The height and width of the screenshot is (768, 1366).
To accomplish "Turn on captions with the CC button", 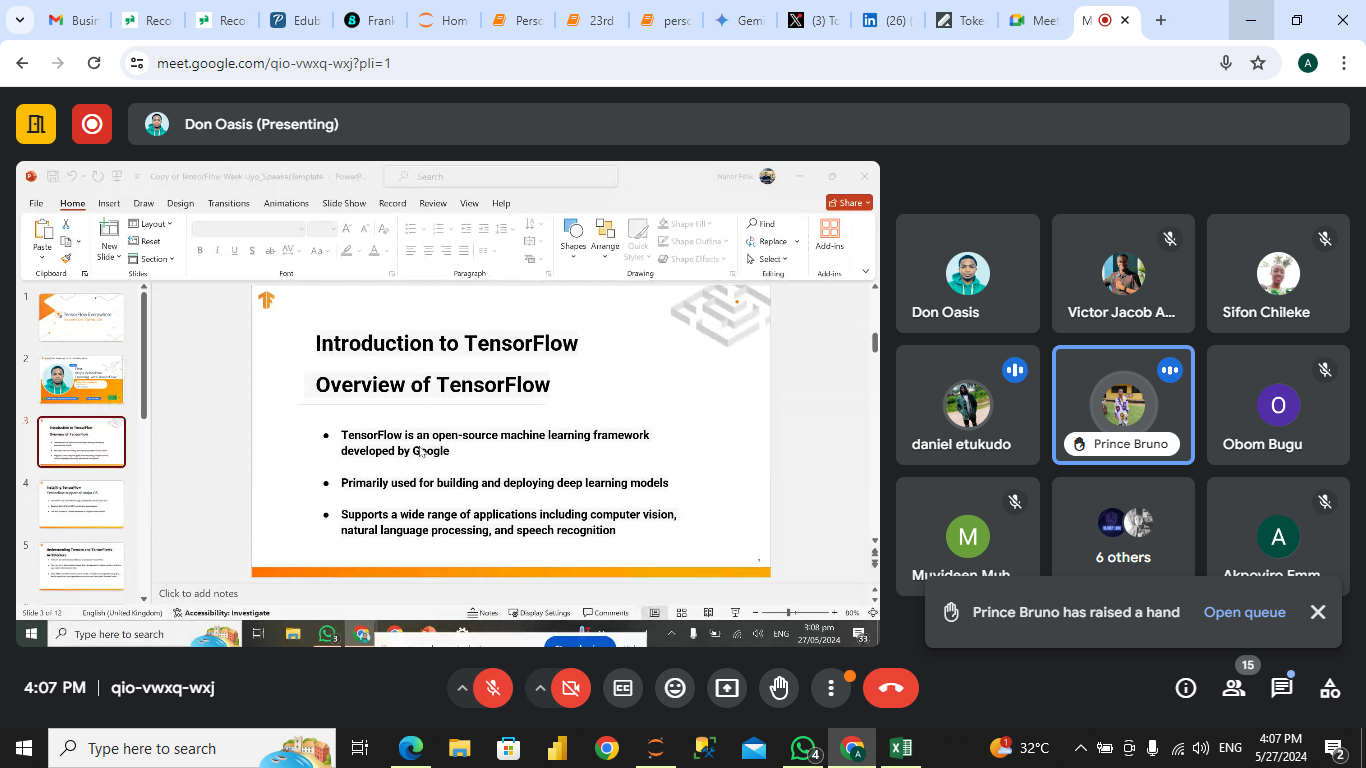I will pos(623,688).
